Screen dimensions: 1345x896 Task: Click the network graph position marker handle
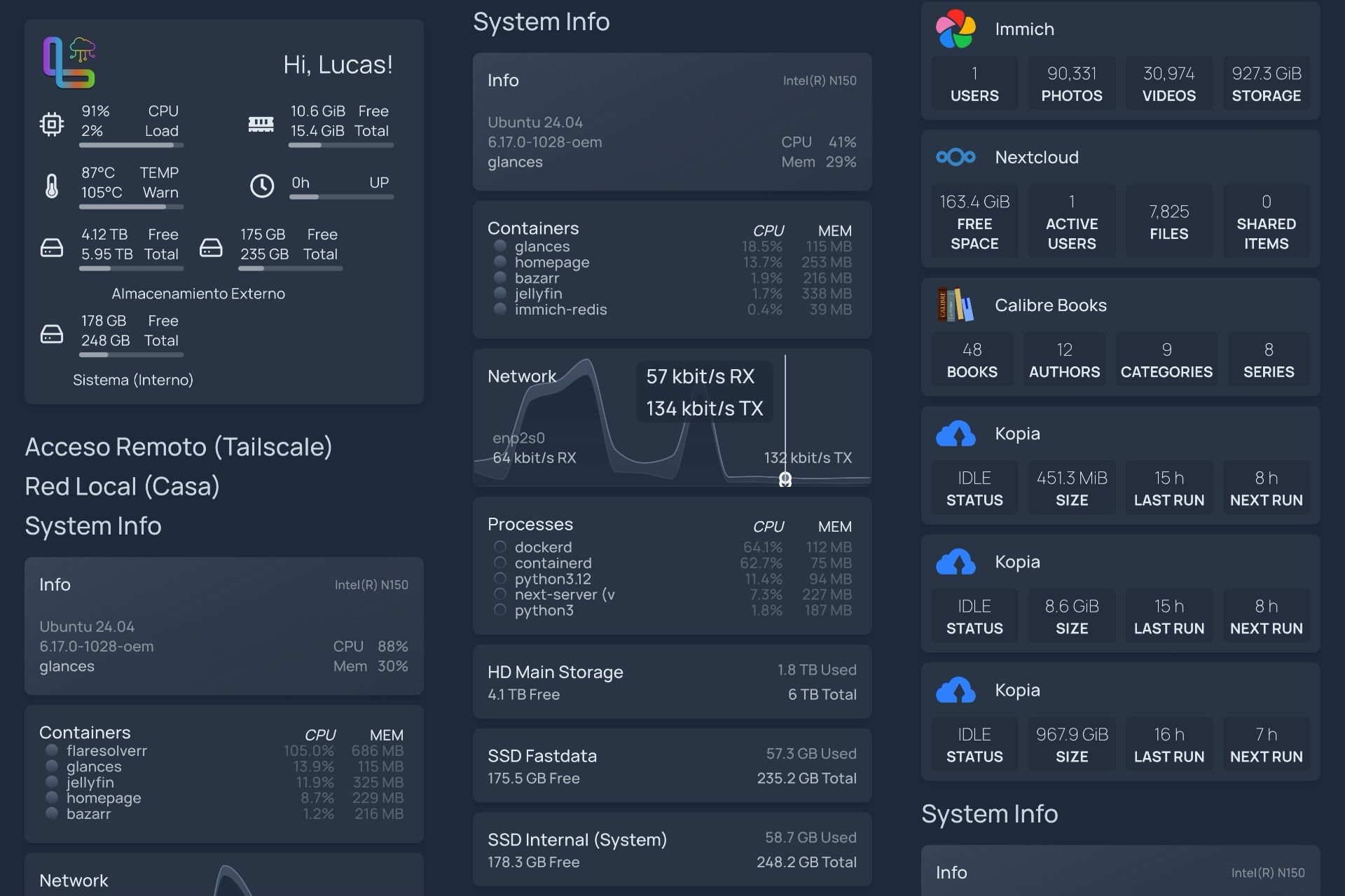[785, 479]
